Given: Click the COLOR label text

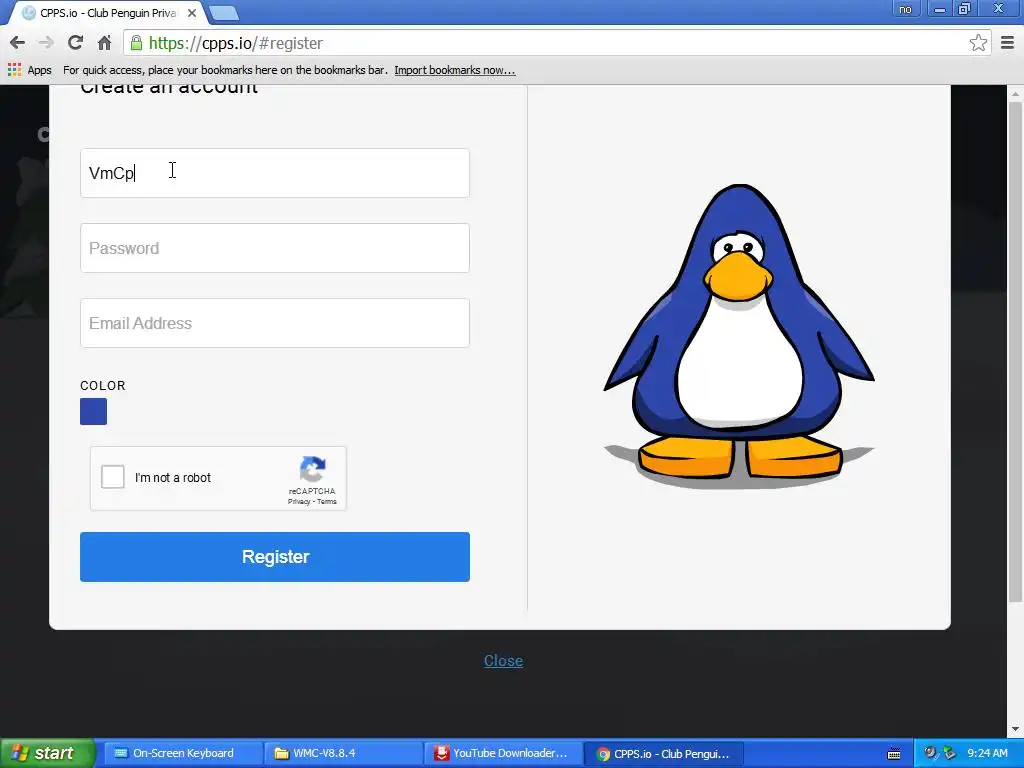Looking at the screenshot, I should (103, 385).
